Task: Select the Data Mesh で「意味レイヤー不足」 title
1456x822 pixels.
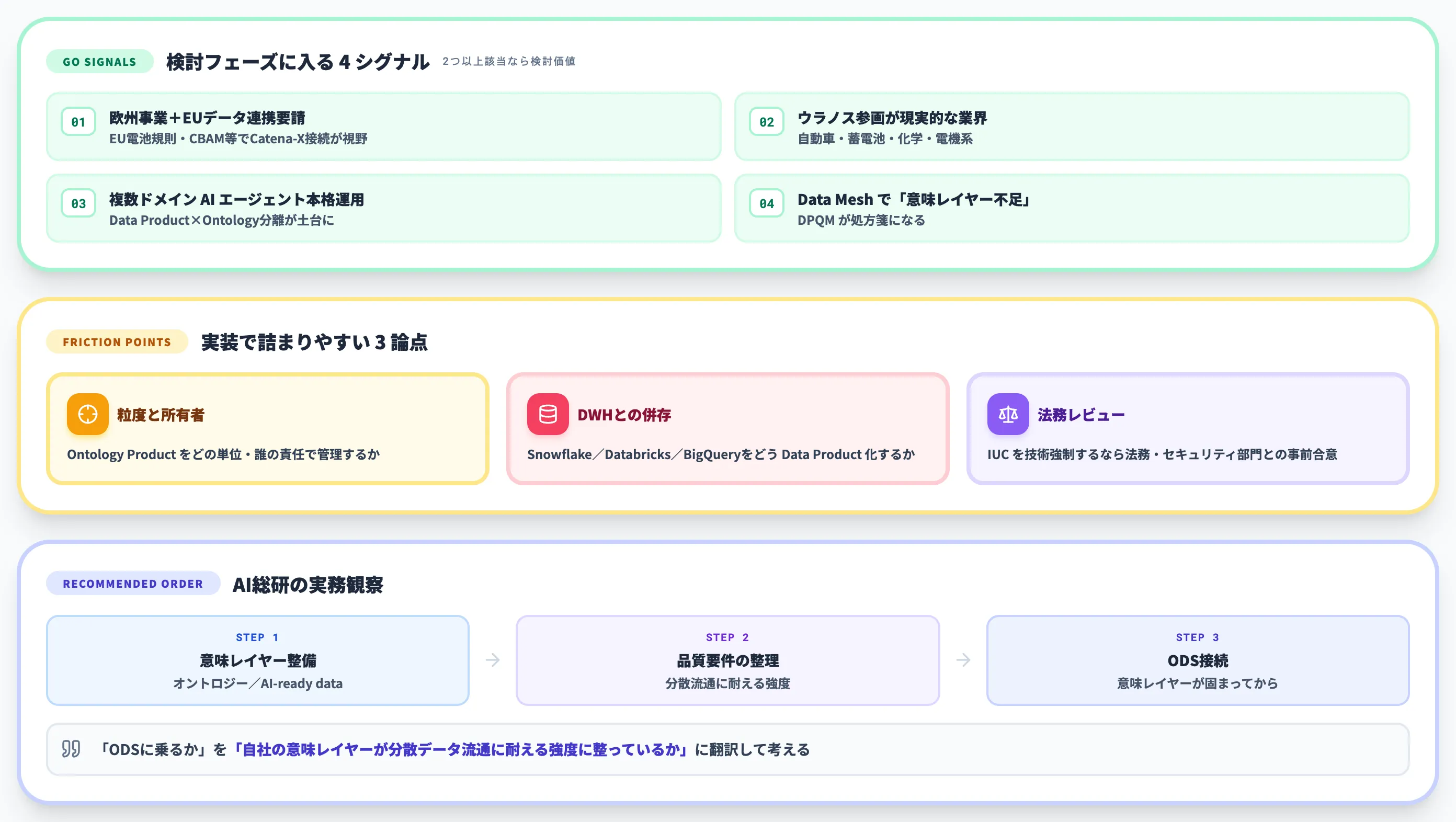Action: (915, 199)
